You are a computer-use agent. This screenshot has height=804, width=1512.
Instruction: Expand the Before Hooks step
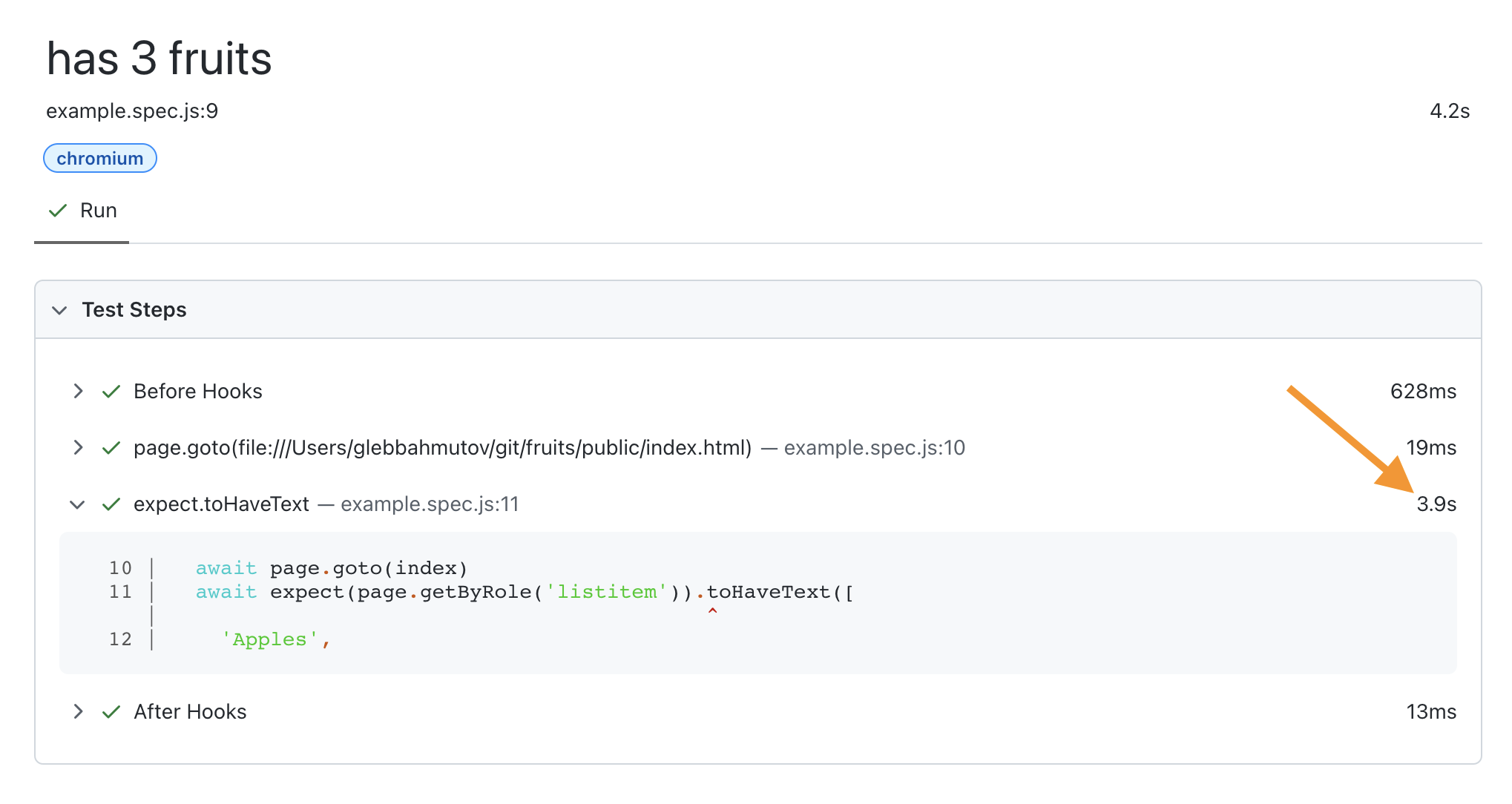coord(78,391)
